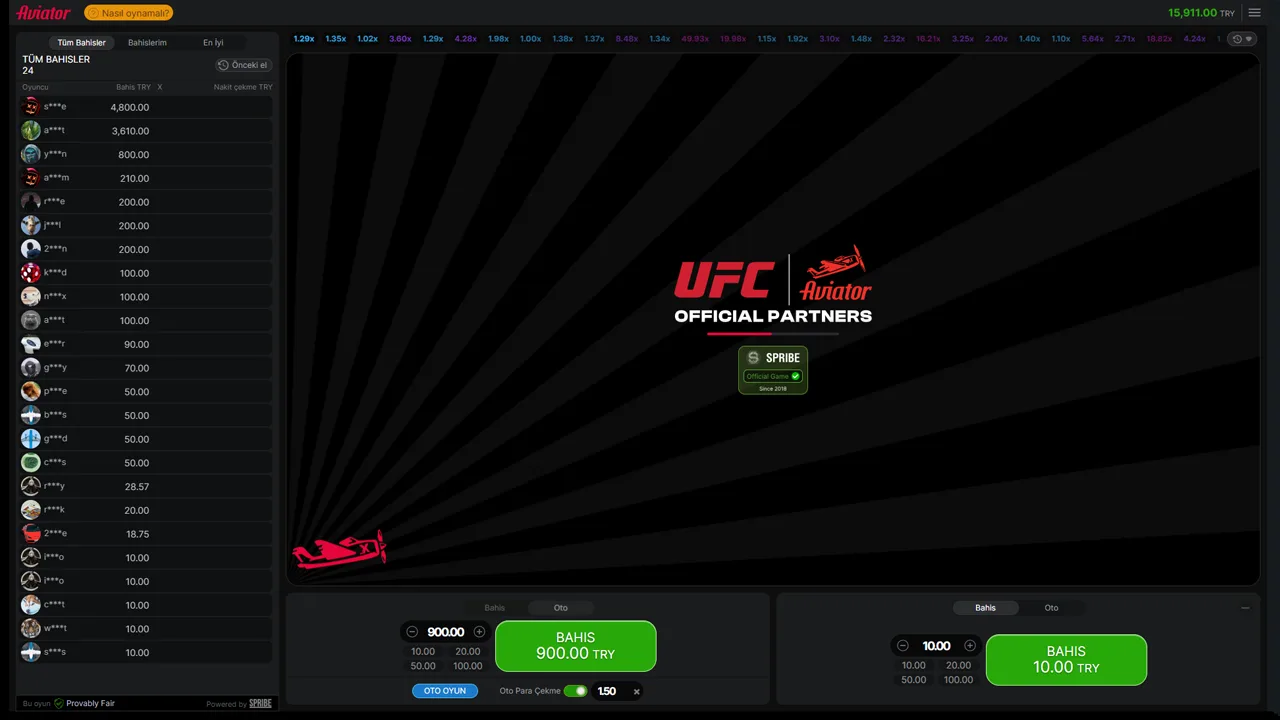This screenshot has height=720, width=1280.
Task: Click the dice avatar of player k***d
Action: coord(31,273)
